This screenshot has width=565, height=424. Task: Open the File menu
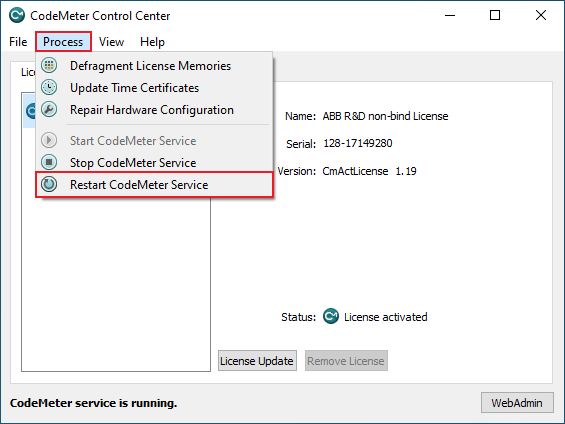coord(18,42)
